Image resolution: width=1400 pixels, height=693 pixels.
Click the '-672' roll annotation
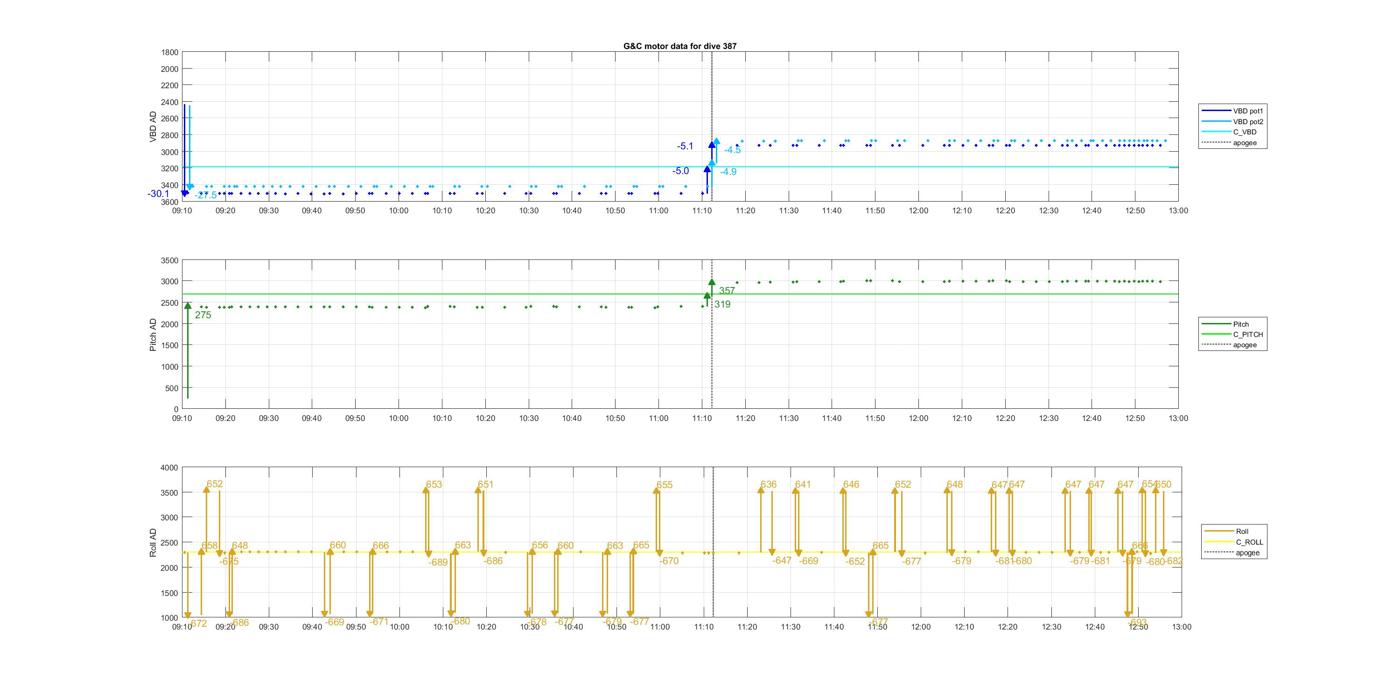click(197, 623)
